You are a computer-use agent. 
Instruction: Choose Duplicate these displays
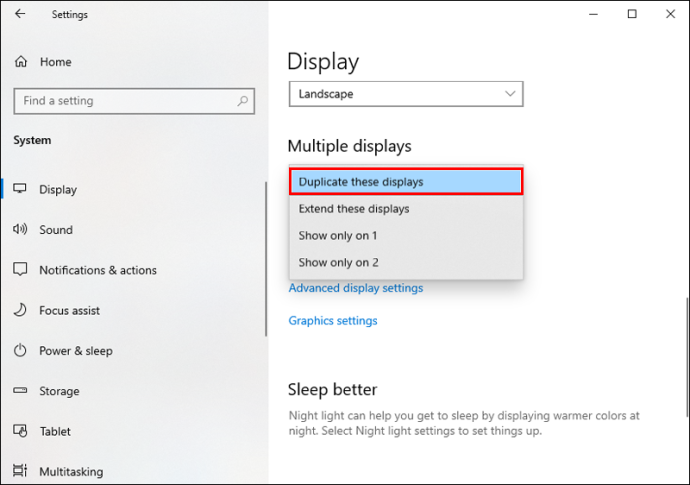(x=406, y=182)
